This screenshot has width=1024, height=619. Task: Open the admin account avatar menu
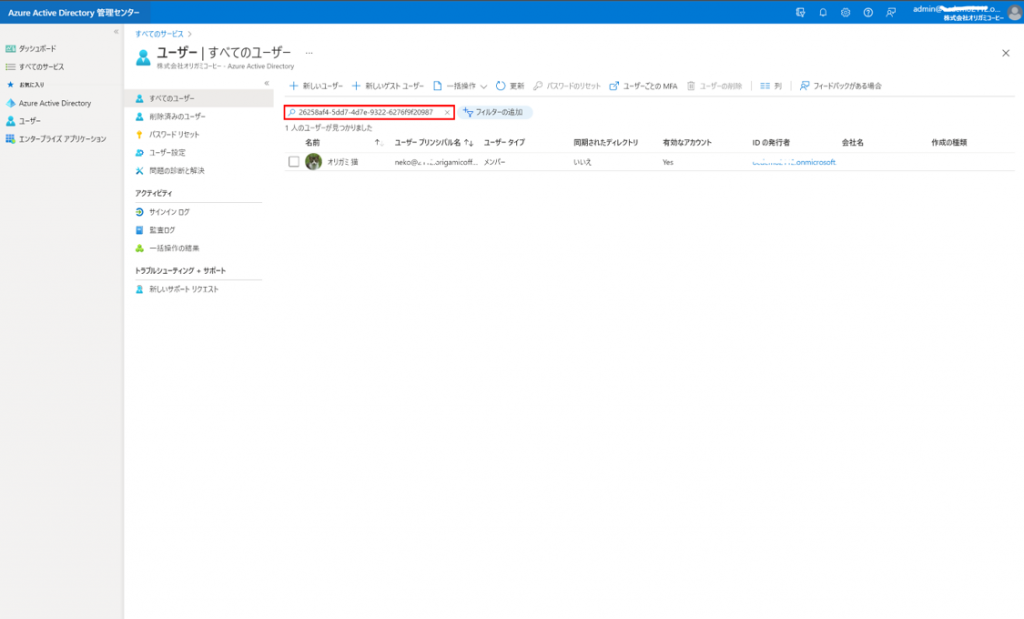tap(1014, 12)
